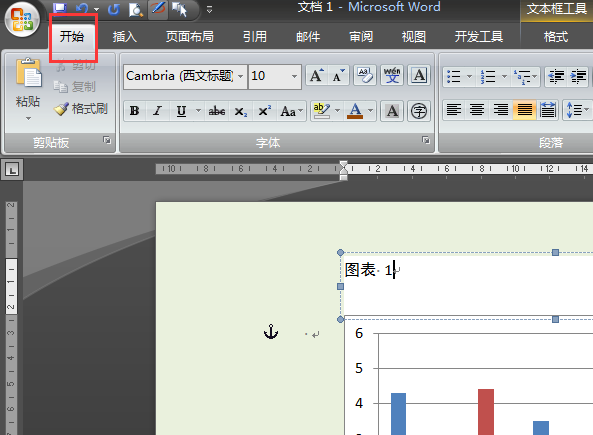Click the Clear Formatting eraser icon
The width and height of the screenshot is (593, 435).
pos(365,76)
